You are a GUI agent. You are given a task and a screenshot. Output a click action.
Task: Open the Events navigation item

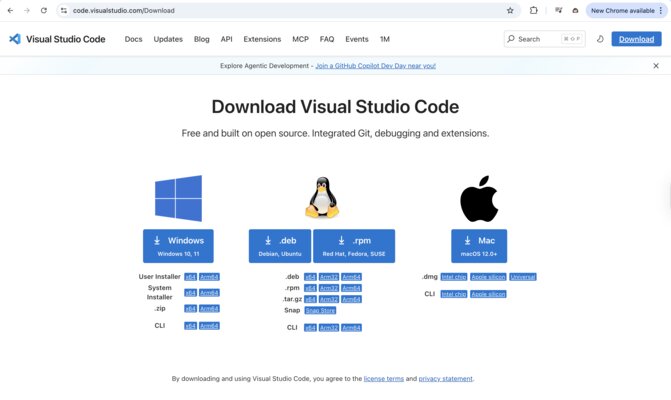tap(357, 39)
